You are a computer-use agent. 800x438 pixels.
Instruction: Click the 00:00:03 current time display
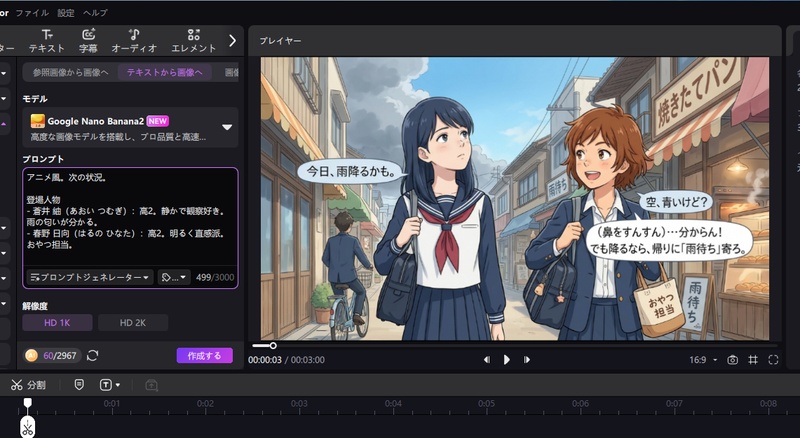(265, 360)
